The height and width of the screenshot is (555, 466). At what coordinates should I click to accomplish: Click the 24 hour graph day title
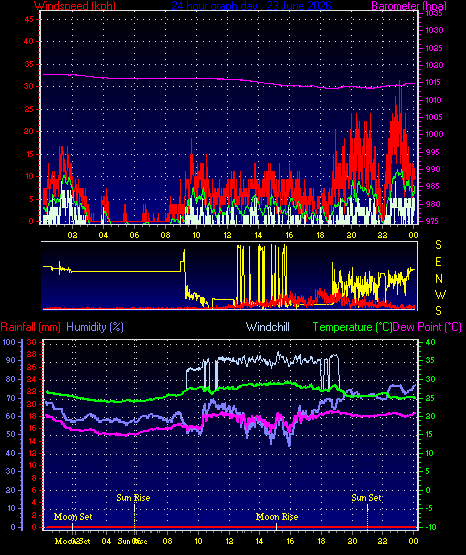click(x=251, y=5)
